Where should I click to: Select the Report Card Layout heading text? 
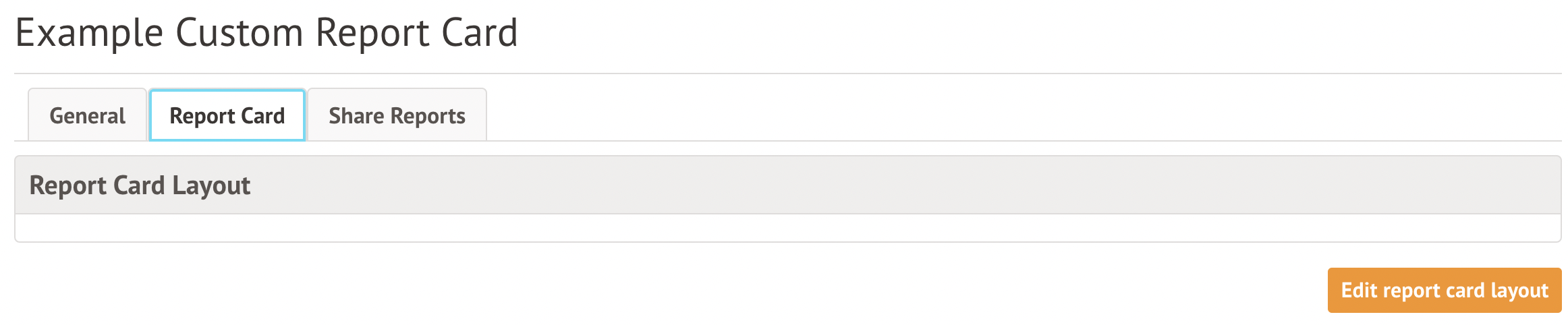tap(140, 185)
